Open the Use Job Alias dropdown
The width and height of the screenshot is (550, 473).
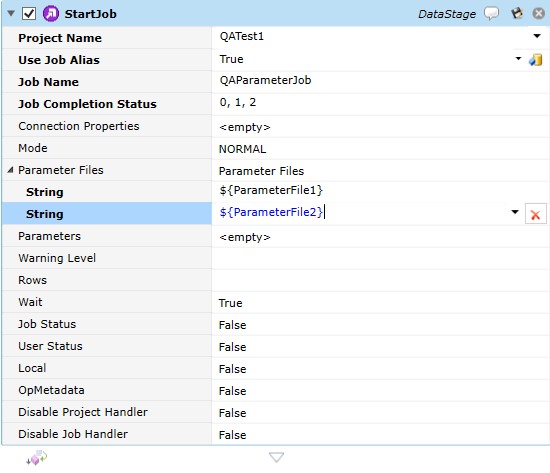click(518, 59)
